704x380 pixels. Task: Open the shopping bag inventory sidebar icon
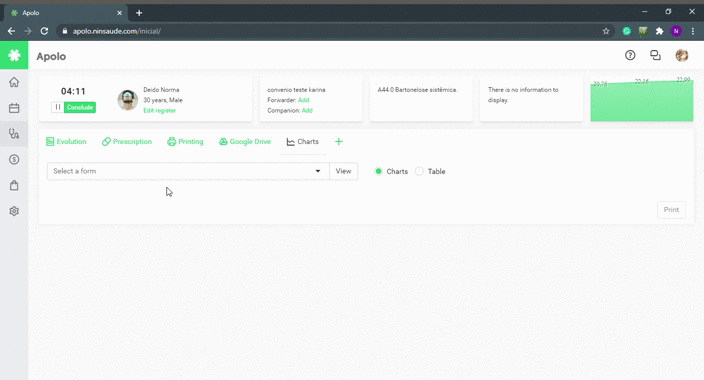tap(14, 185)
